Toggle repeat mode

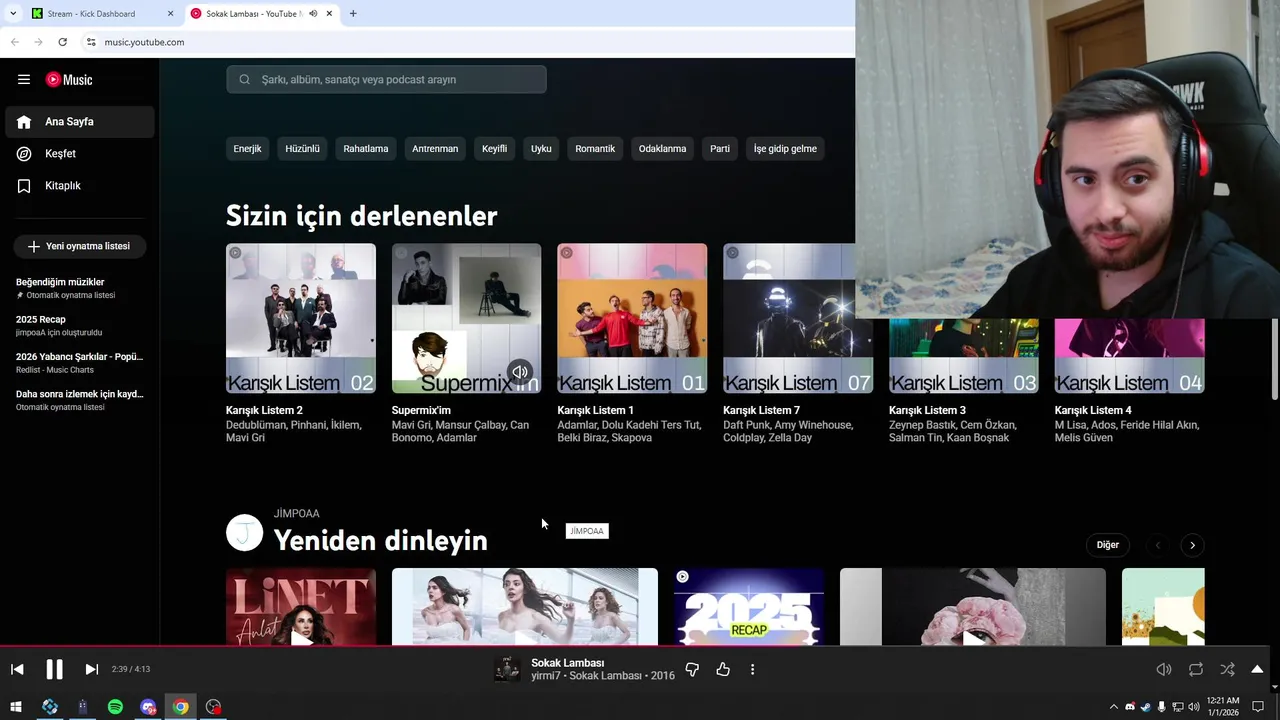pyautogui.click(x=1196, y=669)
